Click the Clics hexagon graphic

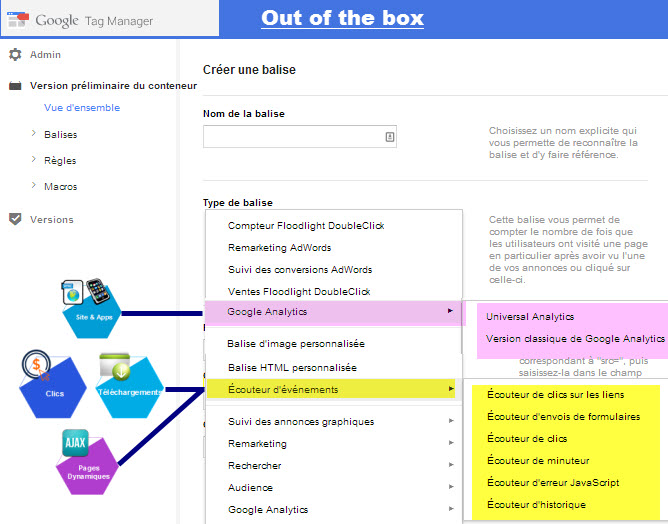tap(52, 385)
